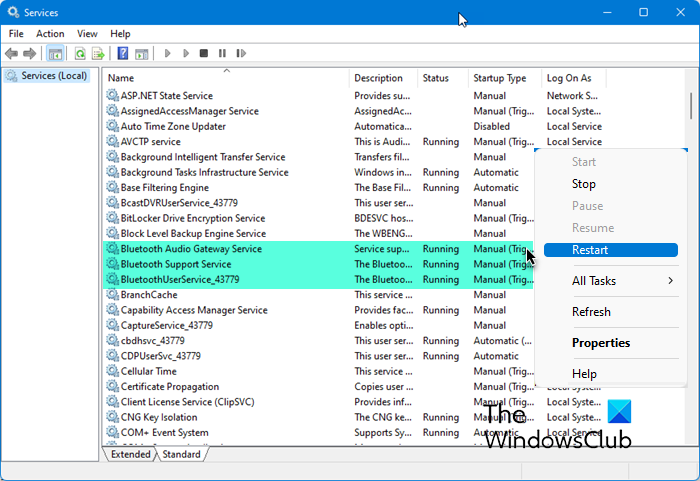The height and width of the screenshot is (481, 700).
Task: Select Capability Access Manager Service
Action: point(194,310)
